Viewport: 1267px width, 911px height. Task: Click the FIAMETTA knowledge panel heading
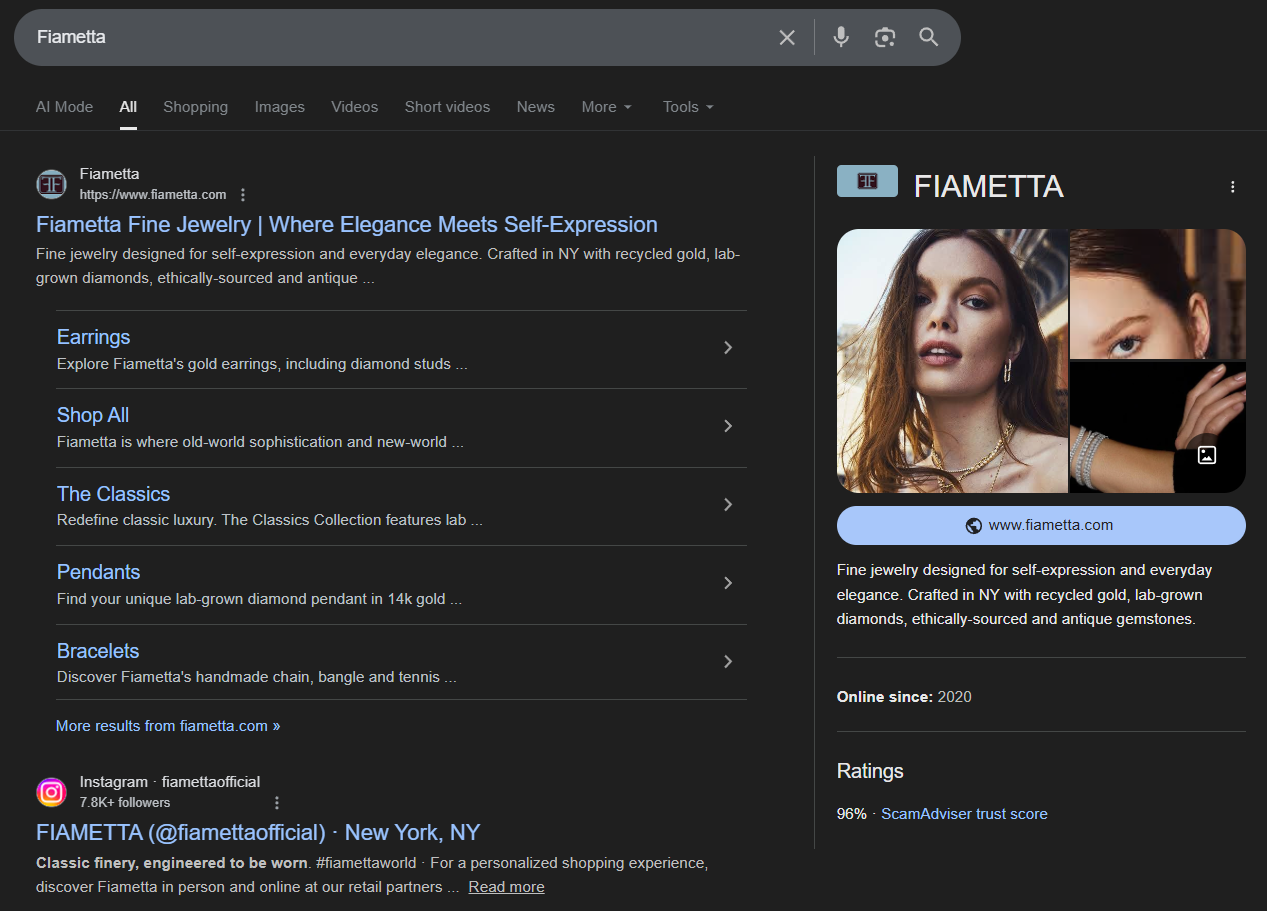pos(988,186)
